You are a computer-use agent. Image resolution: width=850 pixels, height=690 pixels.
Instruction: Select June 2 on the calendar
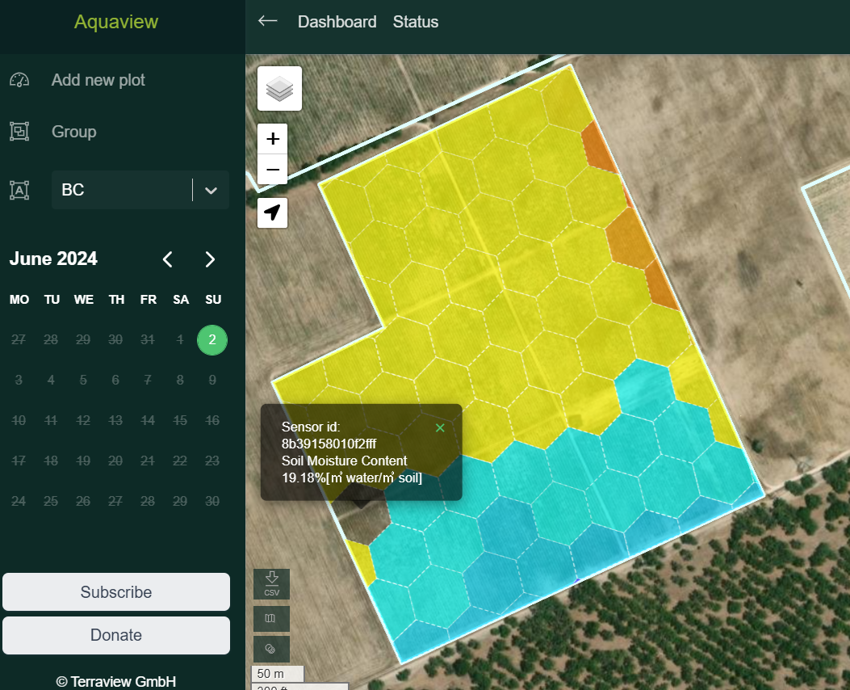click(x=212, y=340)
